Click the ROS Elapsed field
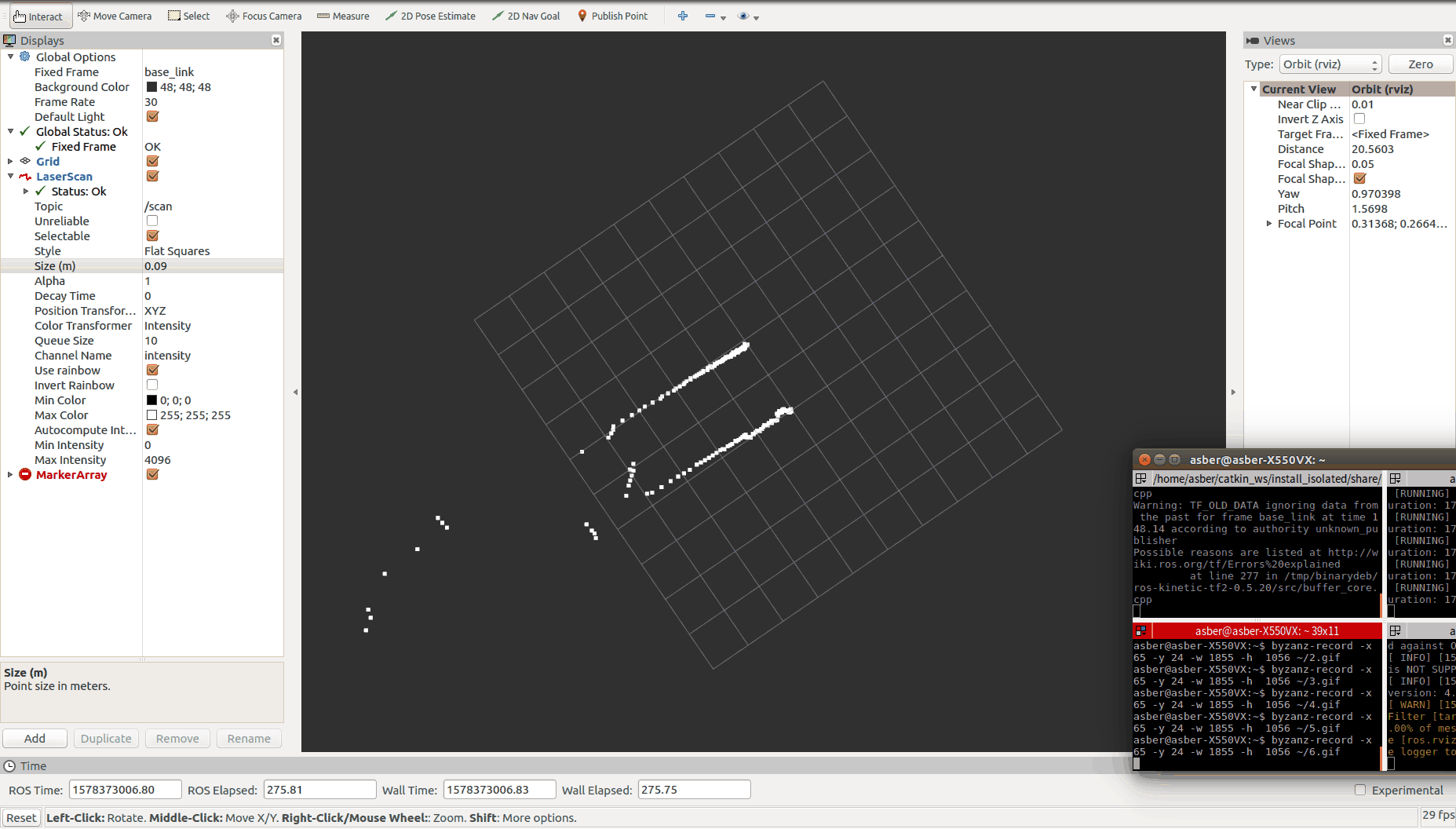Screen dimensions: 1456x829 tap(320, 790)
